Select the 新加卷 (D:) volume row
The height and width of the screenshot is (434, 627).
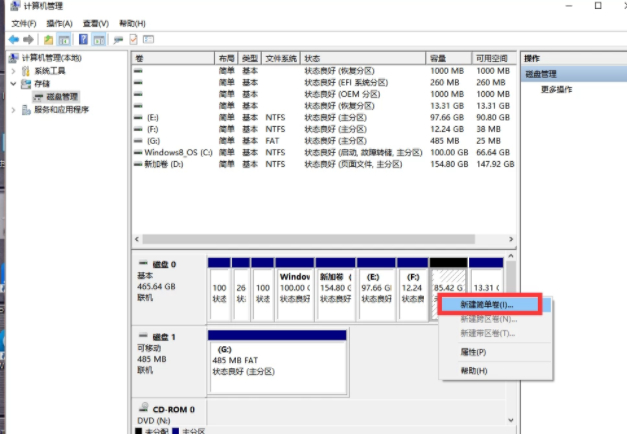[x=323, y=164]
